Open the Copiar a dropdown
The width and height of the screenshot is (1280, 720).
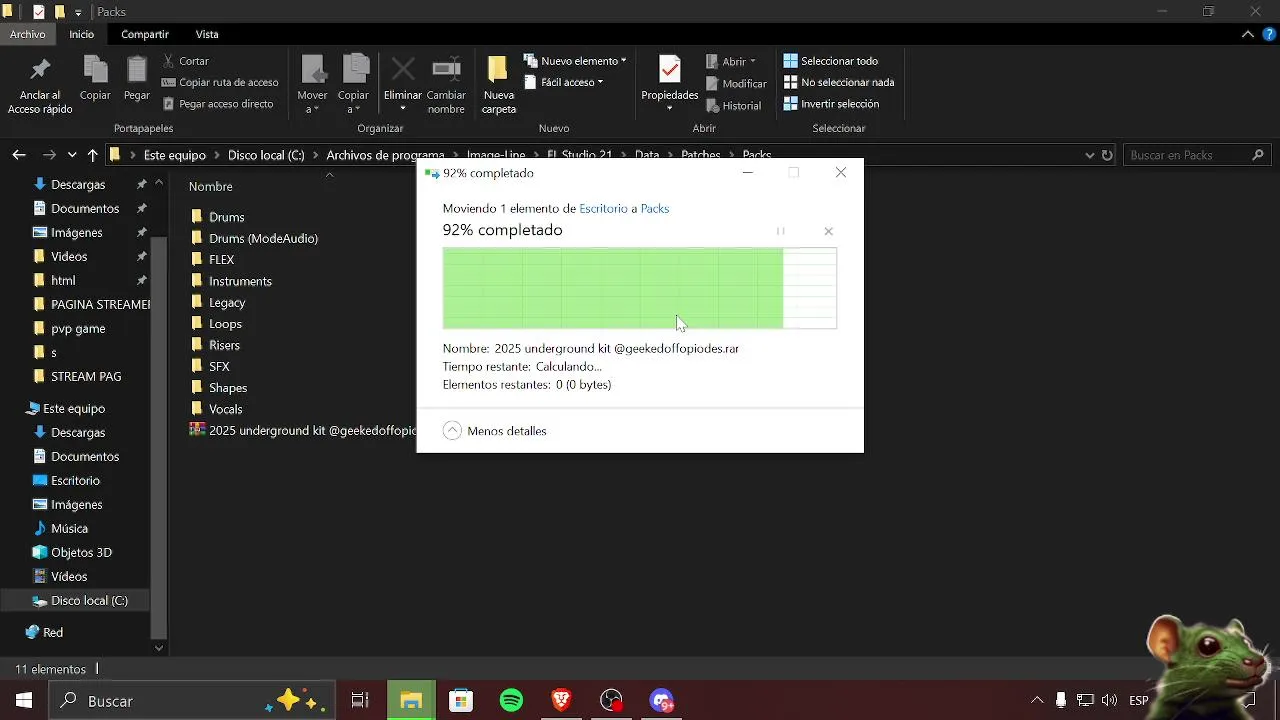point(354,85)
